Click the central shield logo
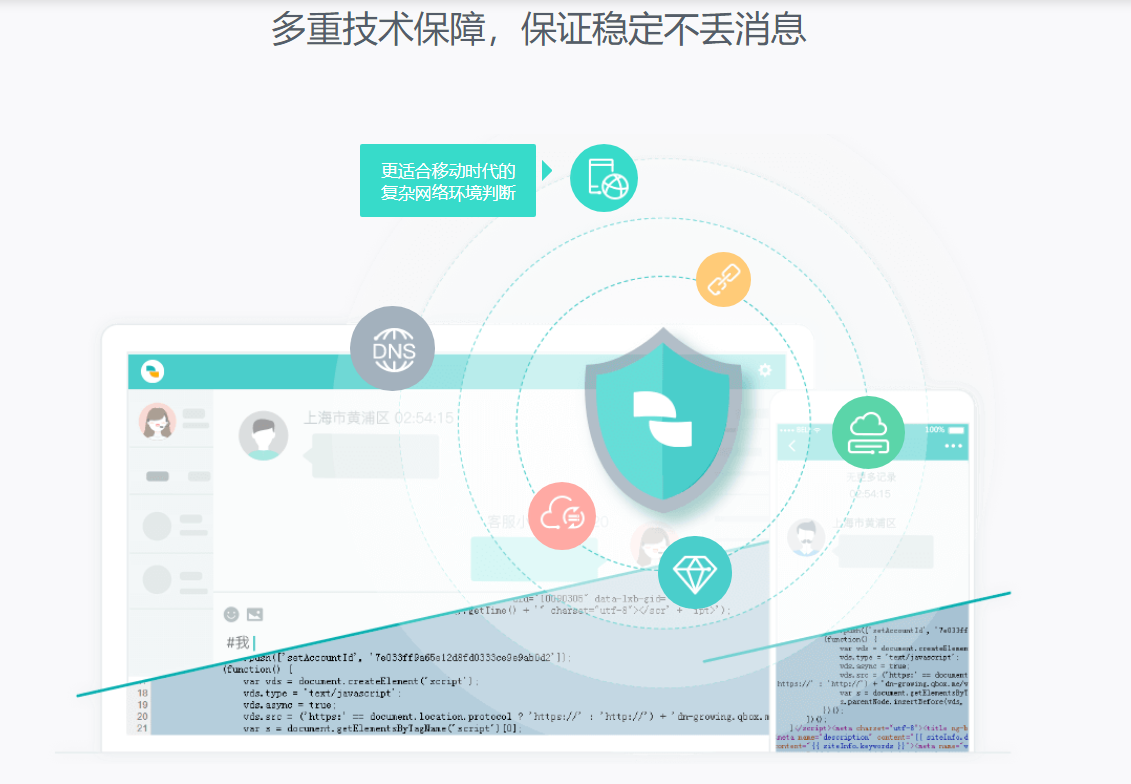This screenshot has height=784, width=1131. (x=663, y=420)
